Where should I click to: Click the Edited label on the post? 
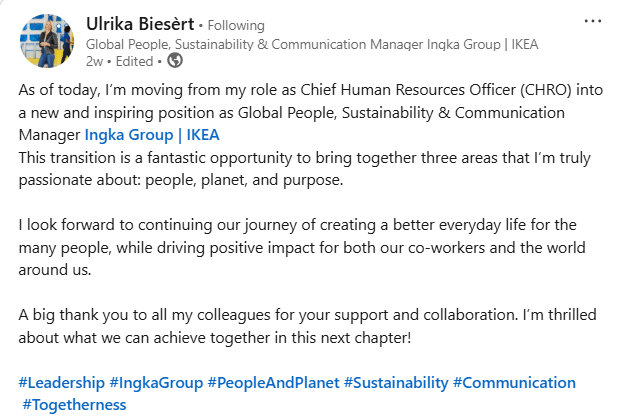[x=136, y=60]
